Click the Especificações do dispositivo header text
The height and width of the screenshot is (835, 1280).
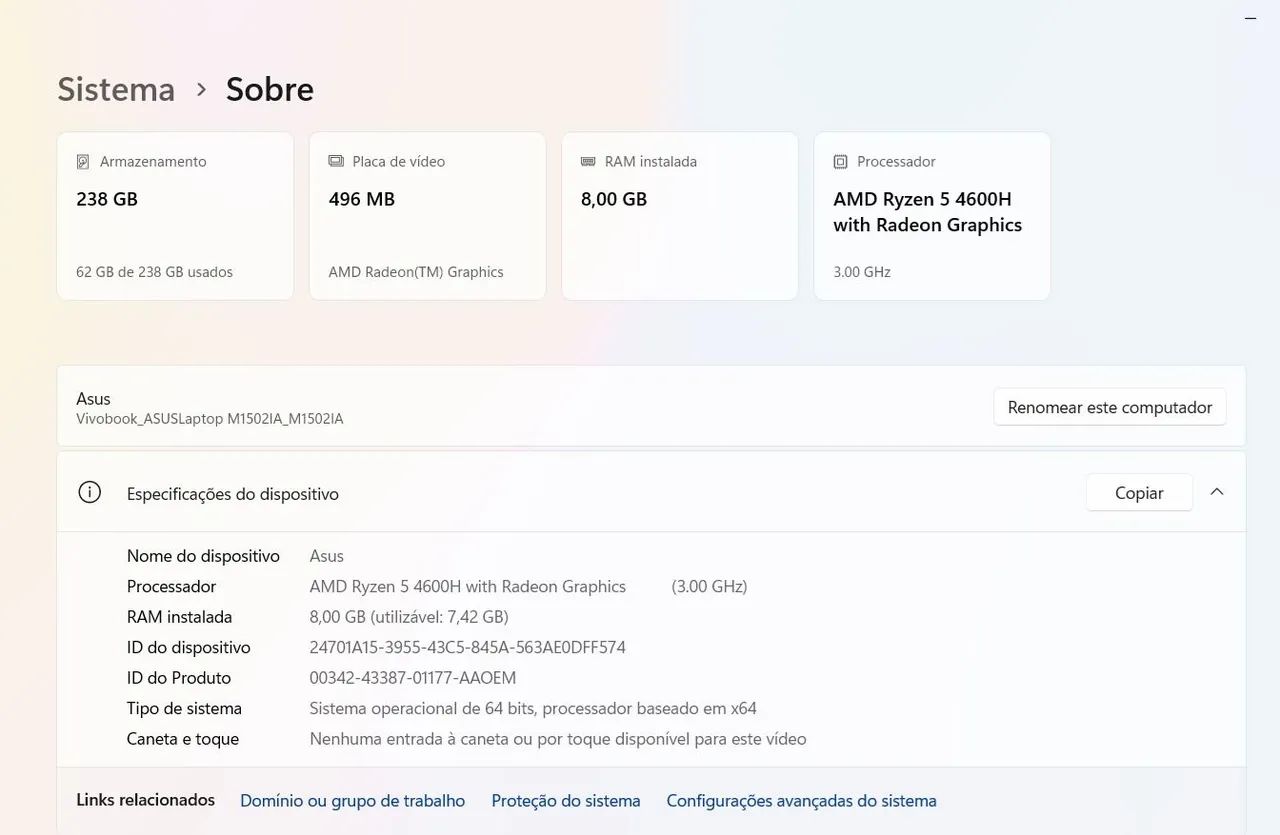(x=233, y=494)
